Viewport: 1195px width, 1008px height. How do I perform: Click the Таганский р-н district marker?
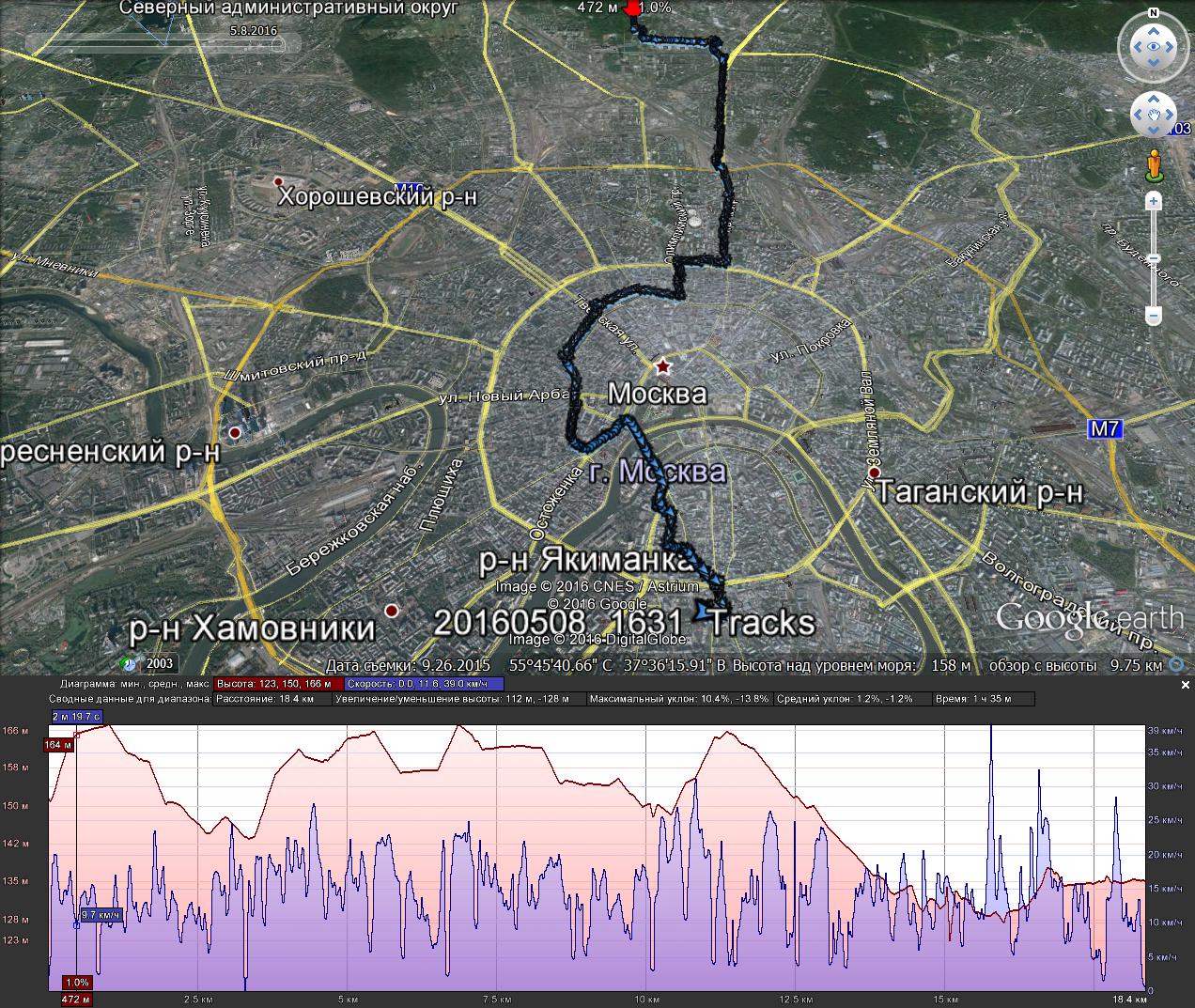(x=874, y=473)
